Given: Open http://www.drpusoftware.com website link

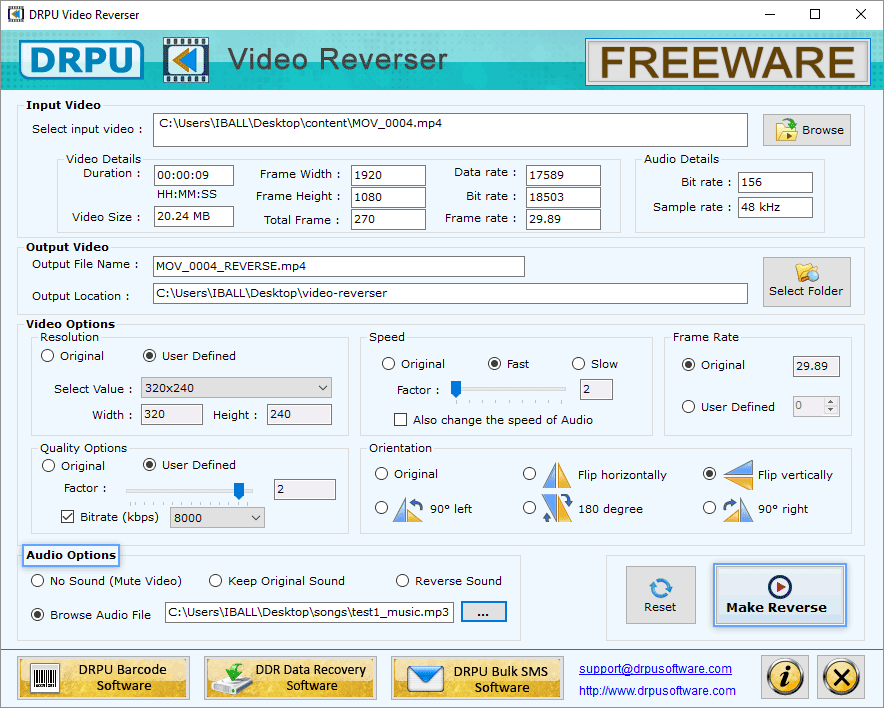Looking at the screenshot, I should [x=657, y=691].
